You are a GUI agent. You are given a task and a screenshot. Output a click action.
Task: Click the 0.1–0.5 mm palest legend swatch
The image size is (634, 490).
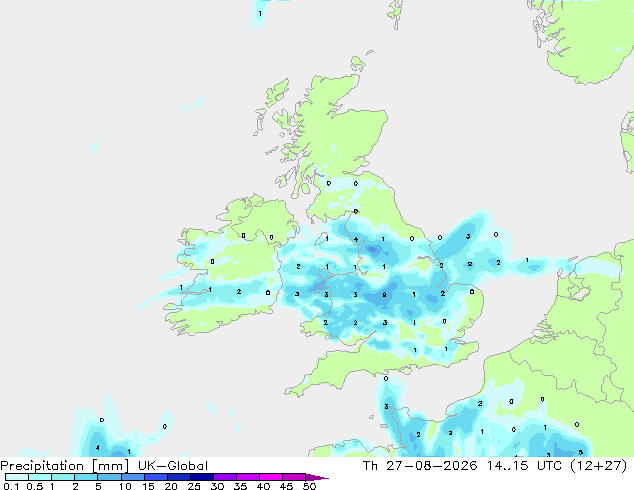[17, 477]
